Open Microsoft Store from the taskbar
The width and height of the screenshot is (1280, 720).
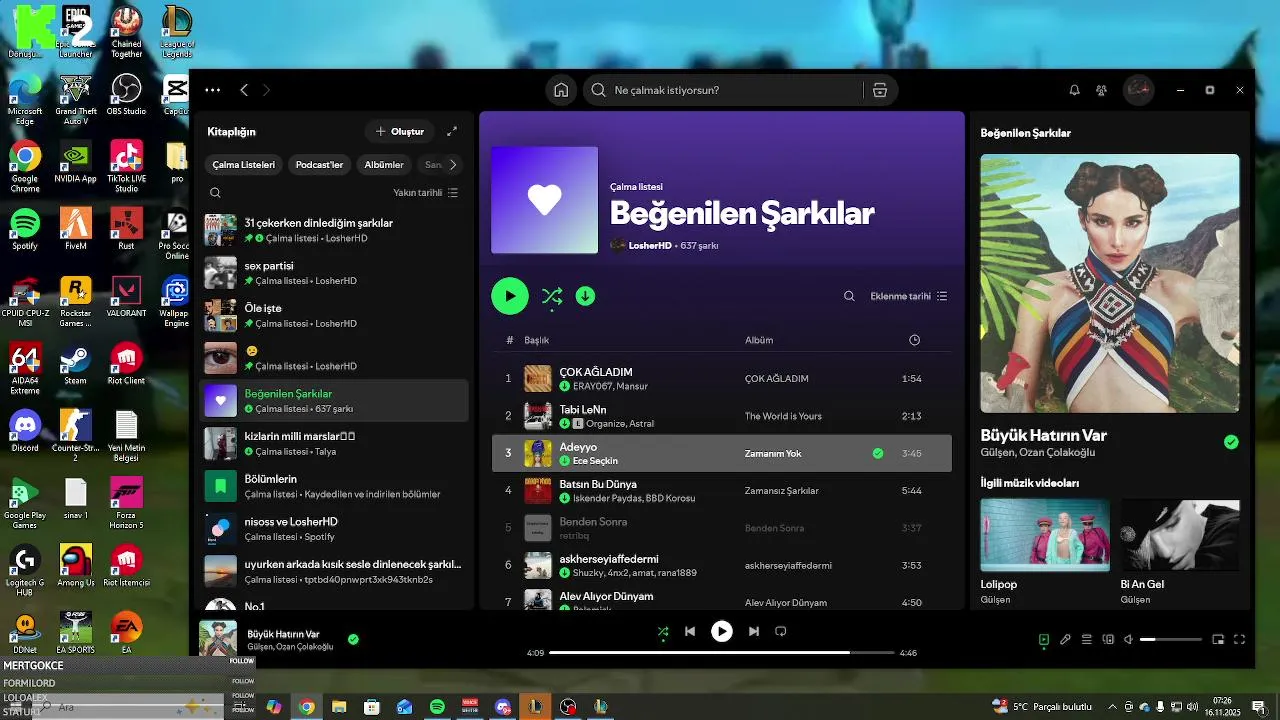pyautogui.click(x=372, y=707)
